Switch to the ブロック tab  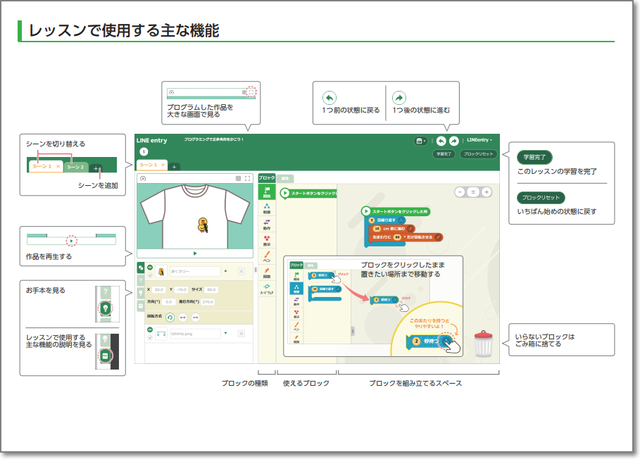[266, 177]
